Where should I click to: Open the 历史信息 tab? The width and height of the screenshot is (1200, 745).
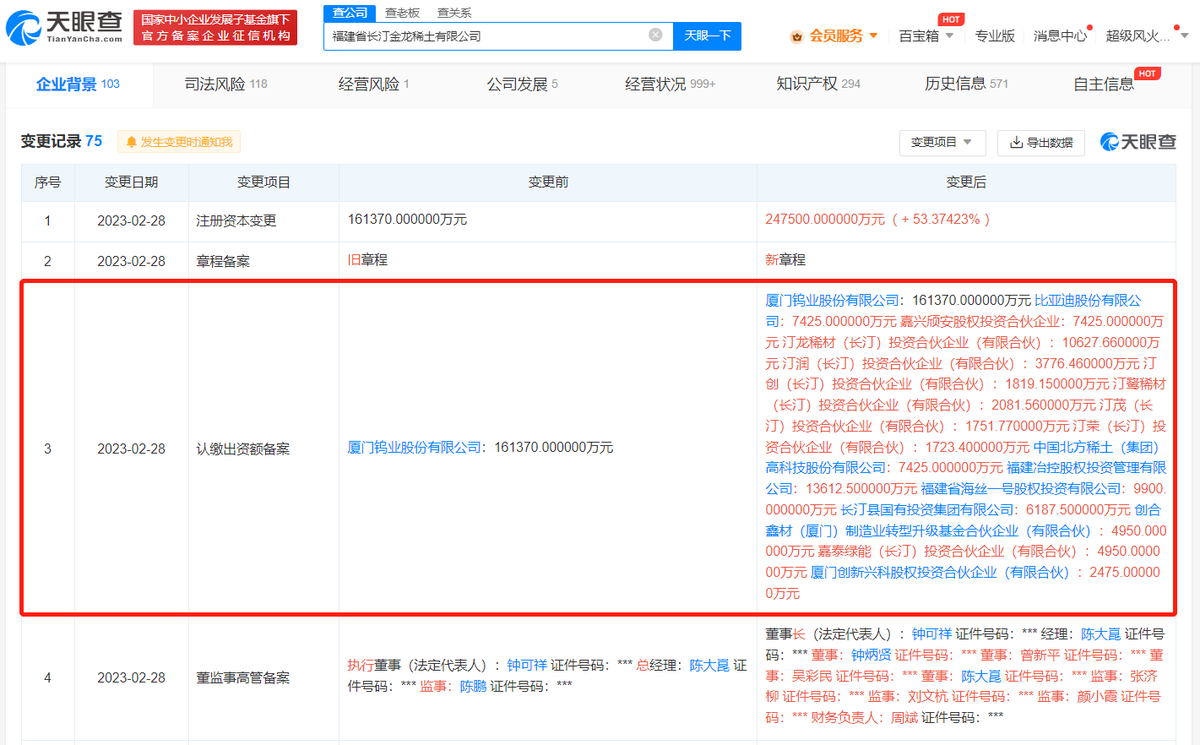tap(966, 84)
